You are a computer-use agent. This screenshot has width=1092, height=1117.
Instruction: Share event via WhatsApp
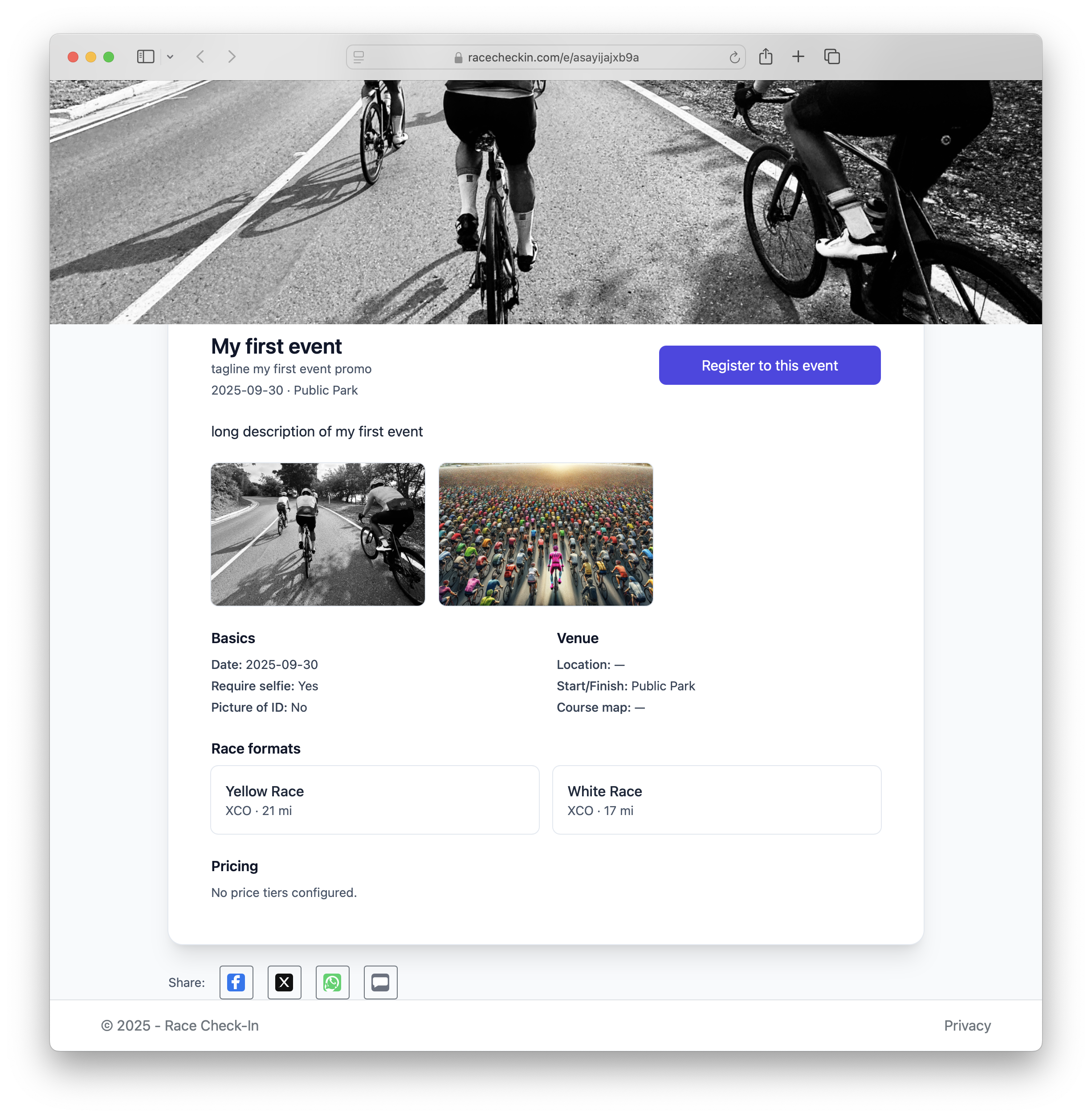point(333,982)
